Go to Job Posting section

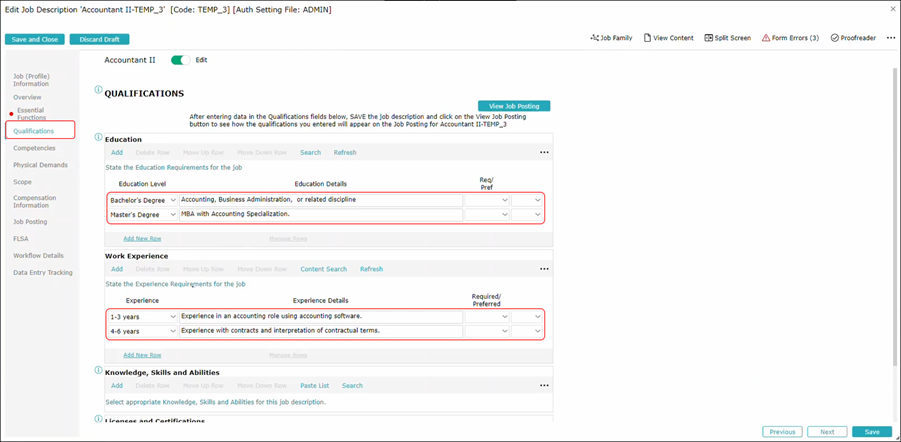pos(30,221)
